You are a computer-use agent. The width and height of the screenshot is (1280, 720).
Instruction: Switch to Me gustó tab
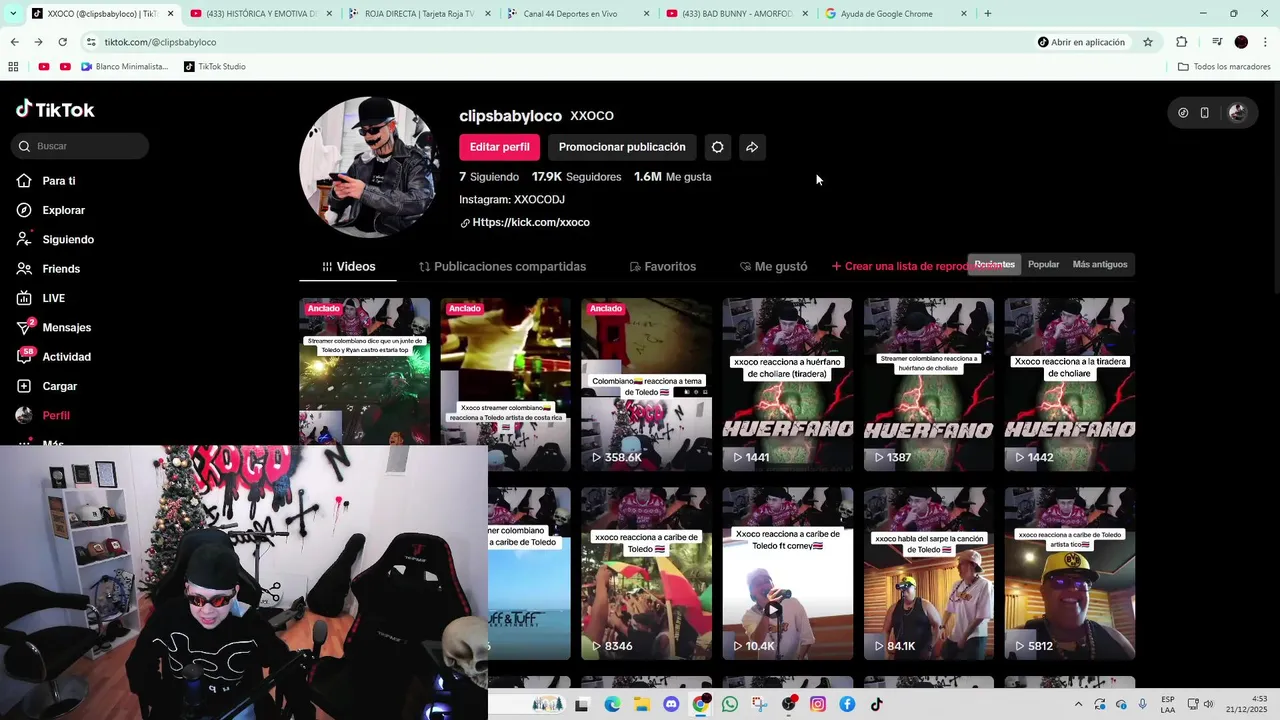pos(773,267)
